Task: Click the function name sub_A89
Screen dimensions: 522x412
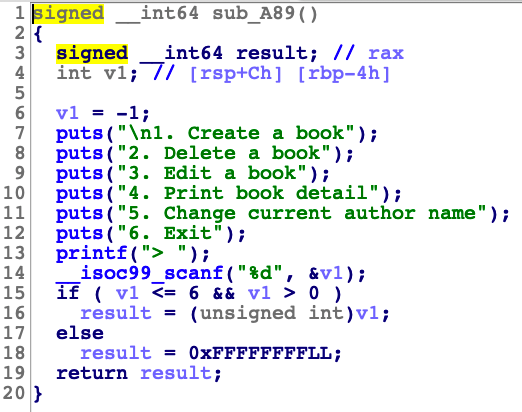Action: click(x=253, y=14)
